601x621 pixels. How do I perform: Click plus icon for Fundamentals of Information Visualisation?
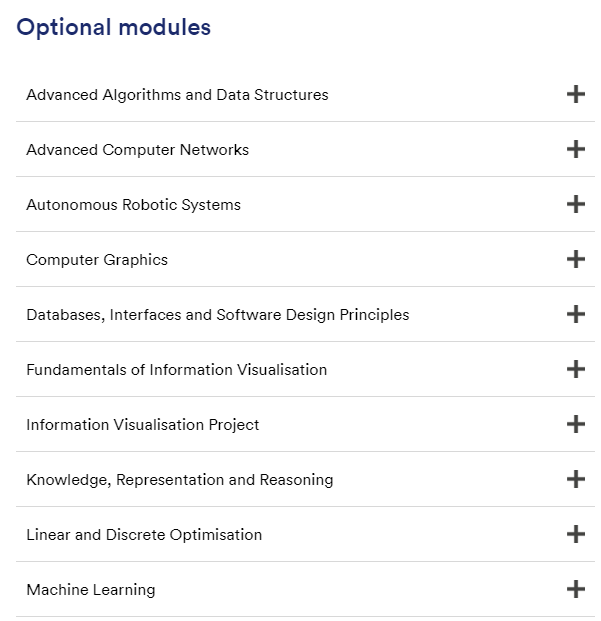[575, 370]
